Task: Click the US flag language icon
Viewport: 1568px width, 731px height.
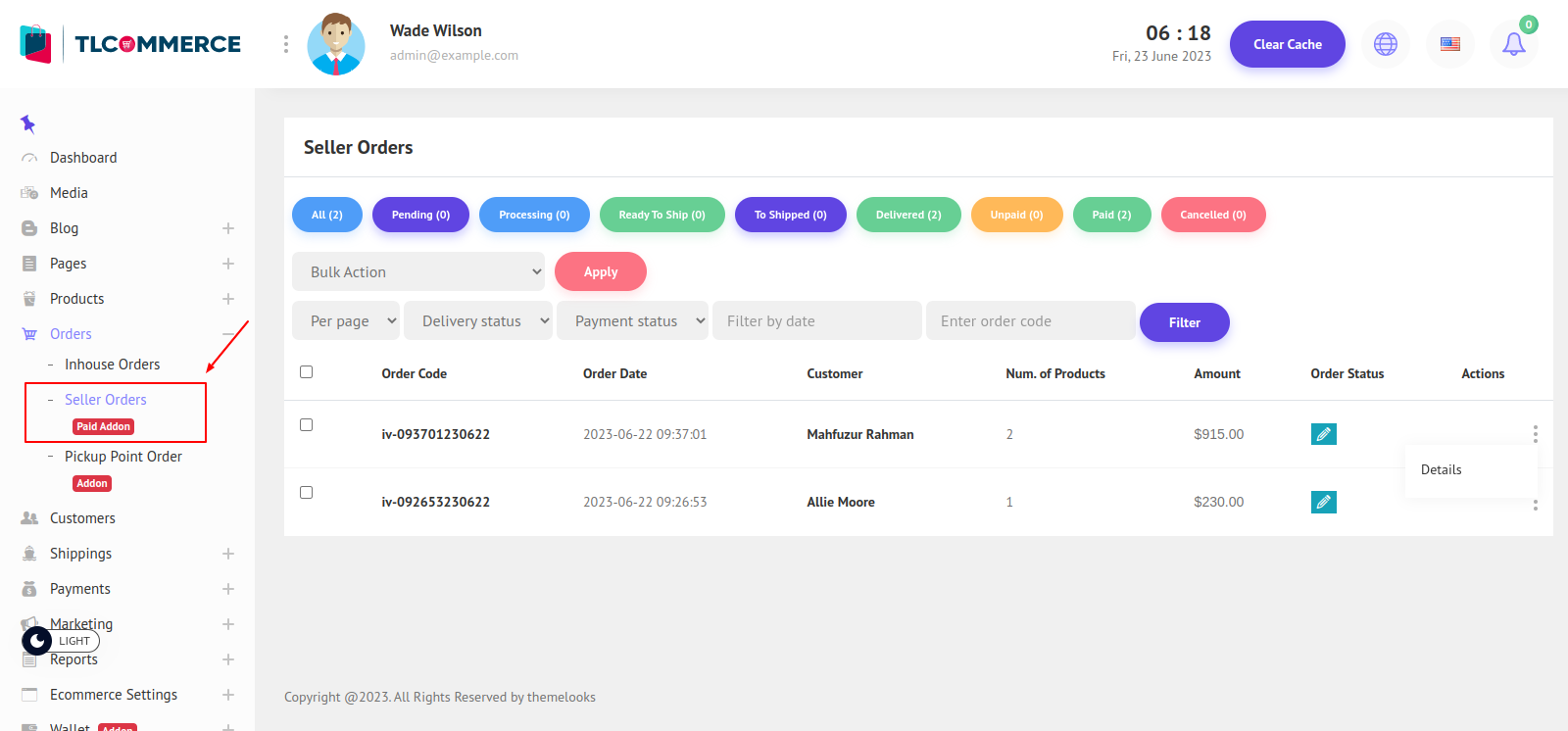Action: pyautogui.click(x=1449, y=44)
